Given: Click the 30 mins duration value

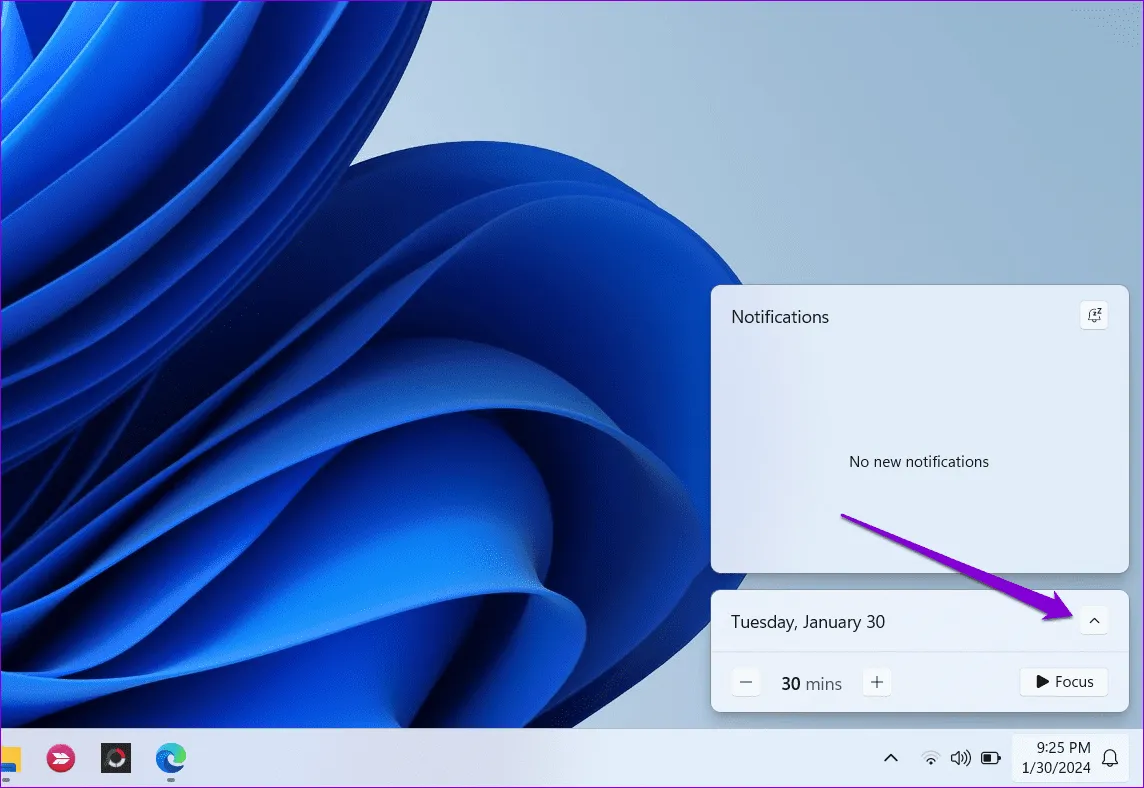Looking at the screenshot, I should (811, 683).
